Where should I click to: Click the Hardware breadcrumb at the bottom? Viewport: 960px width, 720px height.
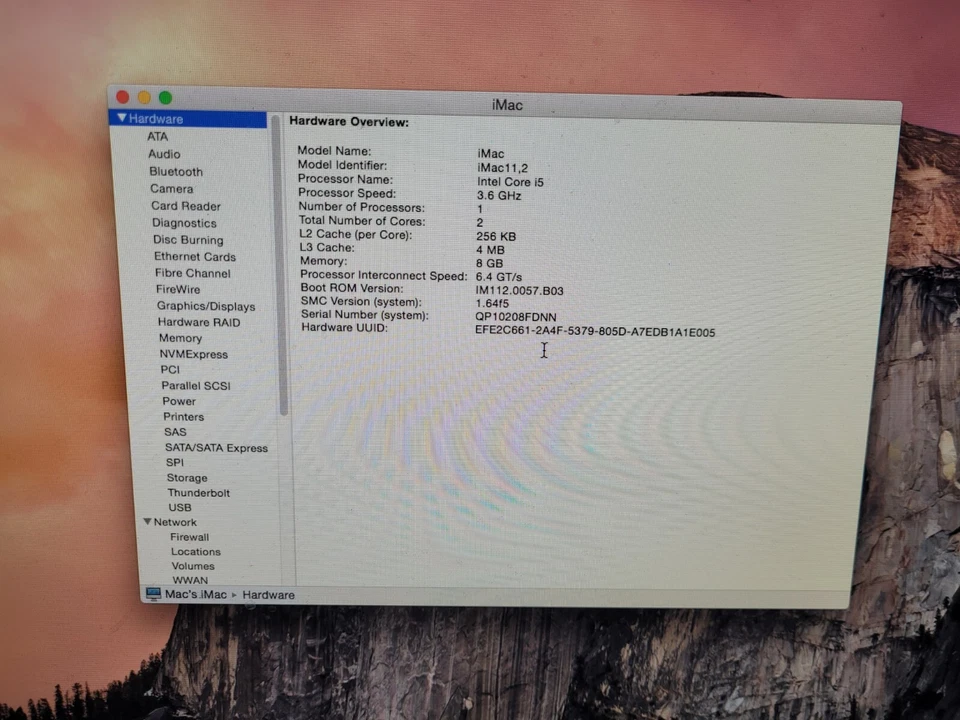[268, 594]
